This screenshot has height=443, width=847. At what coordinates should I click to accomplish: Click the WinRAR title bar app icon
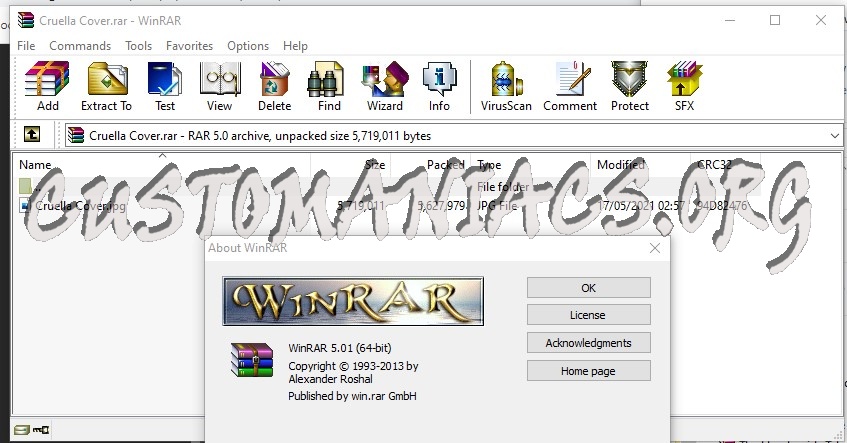click(x=26, y=20)
